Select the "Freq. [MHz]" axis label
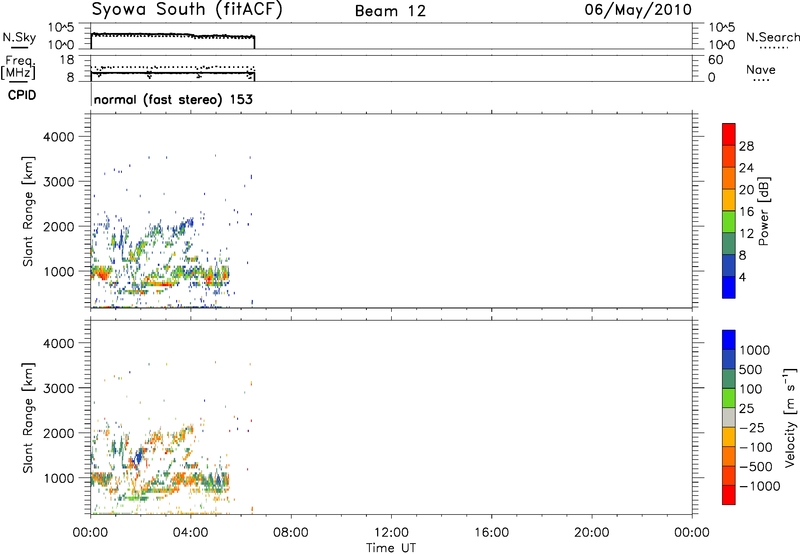The width and height of the screenshot is (800, 554). pos(18,68)
